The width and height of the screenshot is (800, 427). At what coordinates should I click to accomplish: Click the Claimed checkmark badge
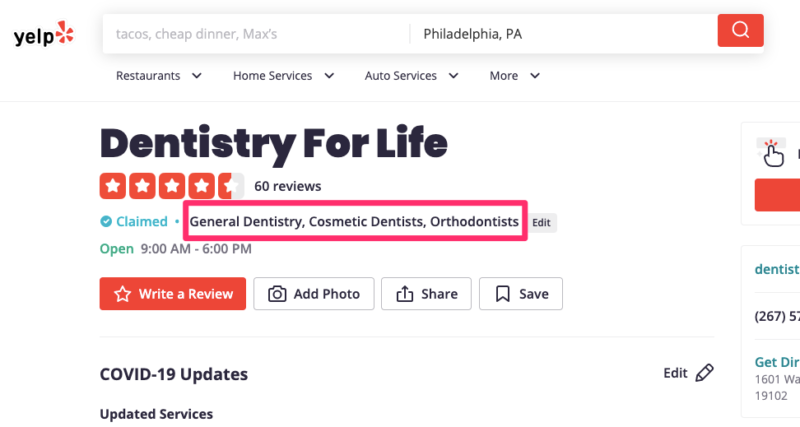[106, 221]
